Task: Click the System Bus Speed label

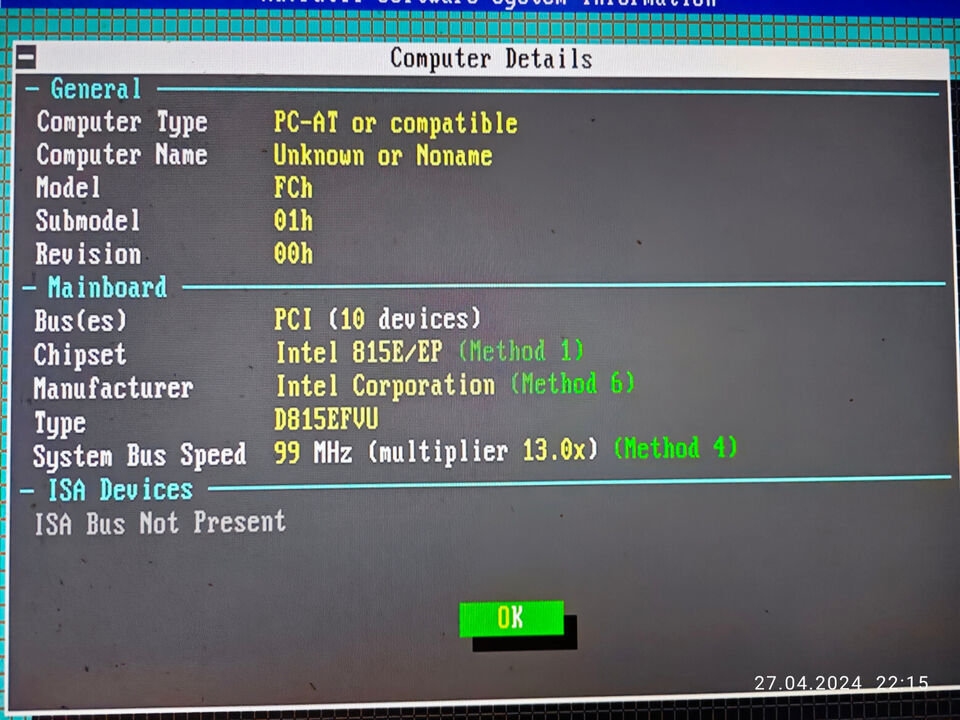Action: point(140,456)
